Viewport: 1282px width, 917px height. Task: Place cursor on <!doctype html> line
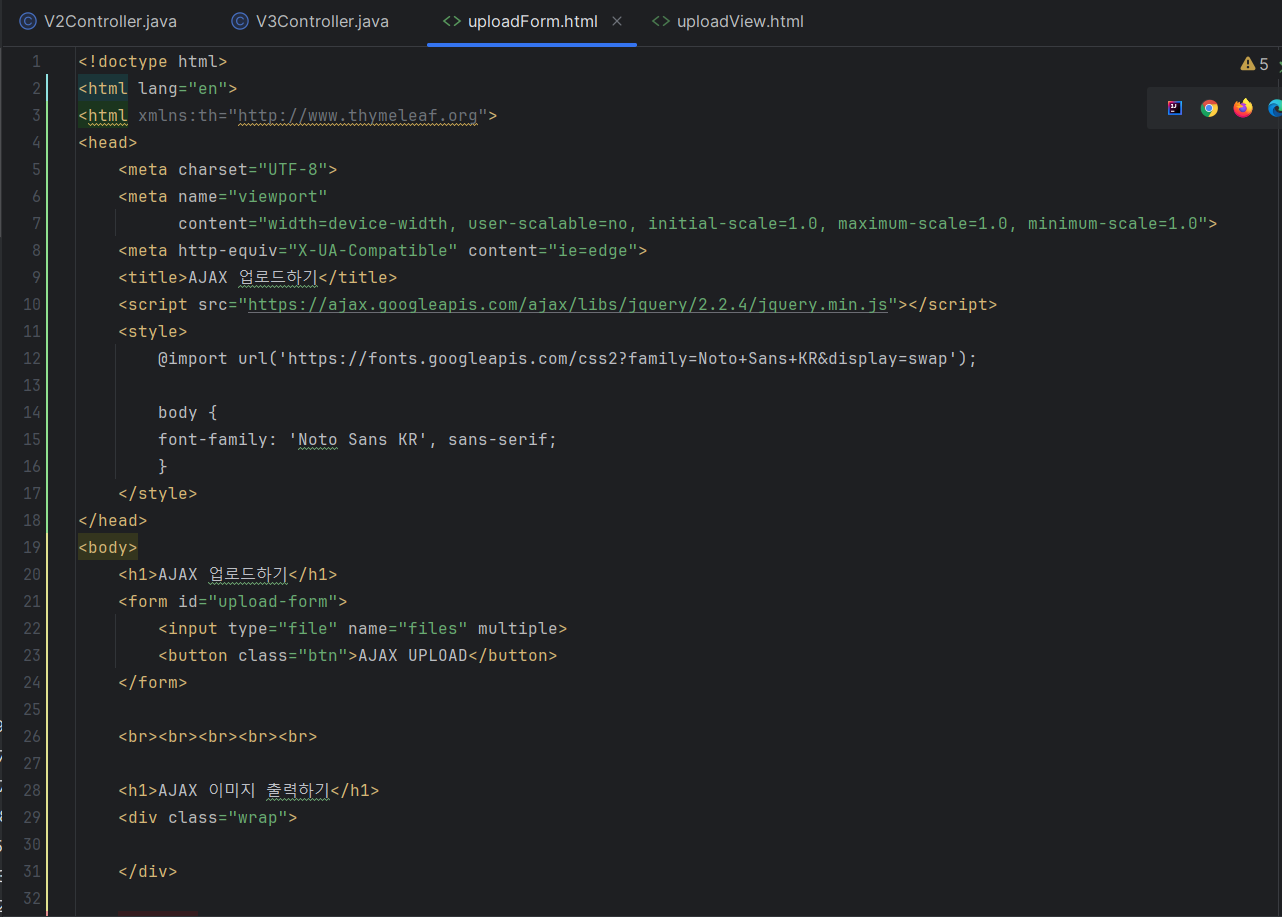(x=153, y=62)
